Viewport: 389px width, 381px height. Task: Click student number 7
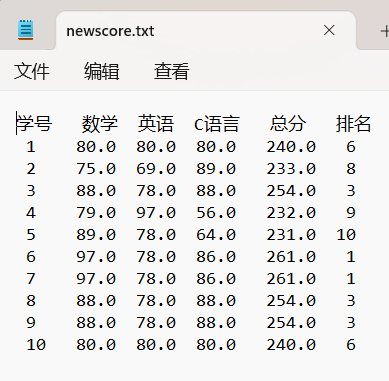coord(31,279)
